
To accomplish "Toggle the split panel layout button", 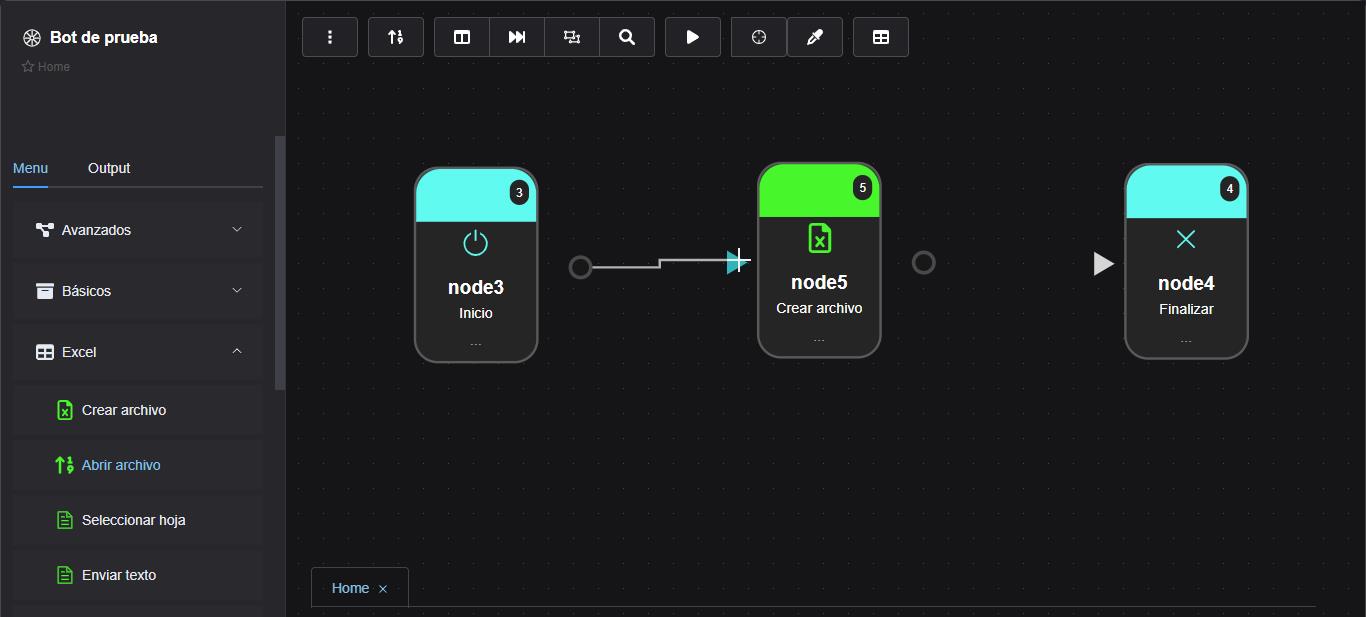I will 462,37.
